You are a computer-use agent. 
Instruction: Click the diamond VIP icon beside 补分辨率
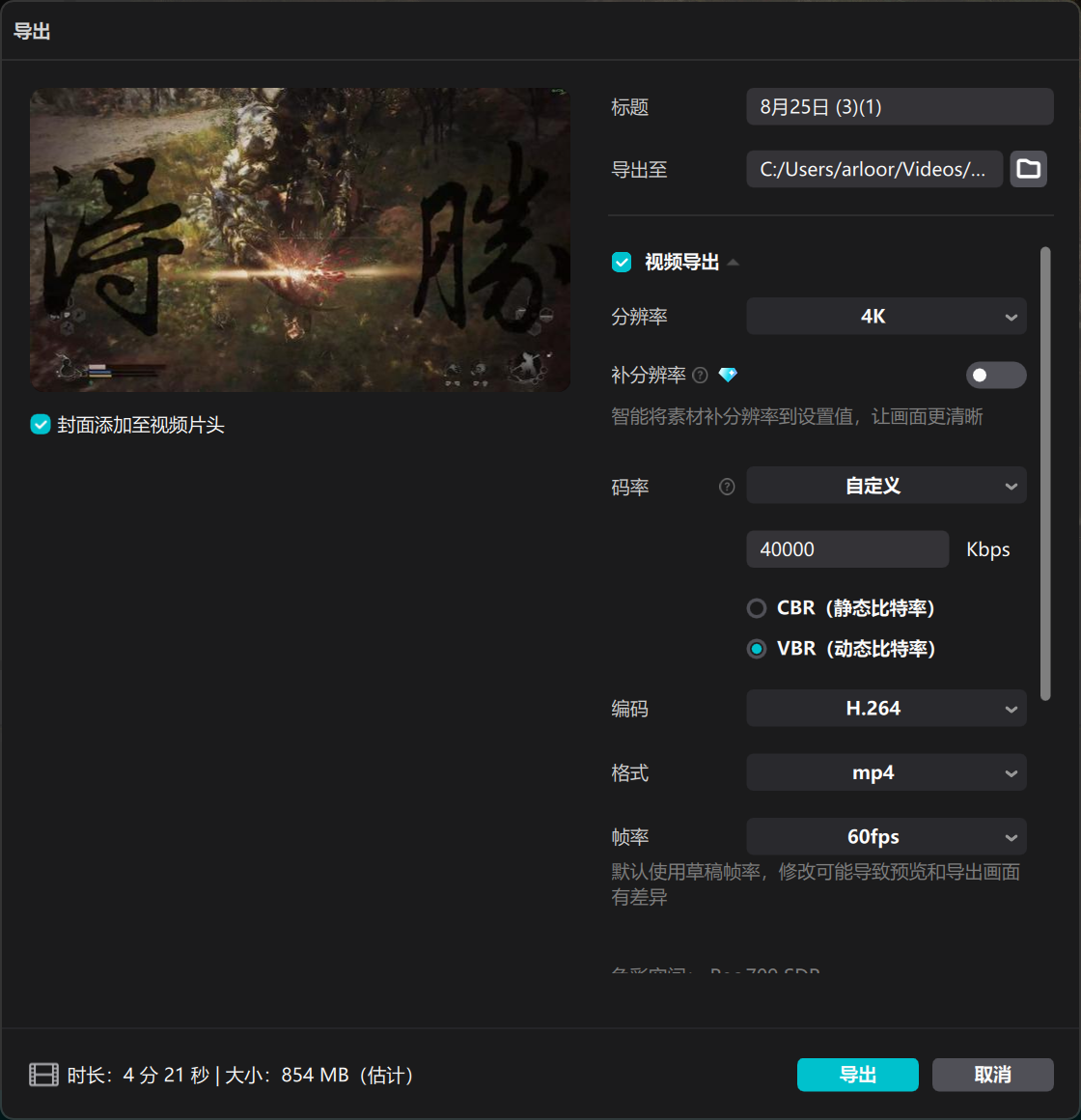(x=728, y=375)
